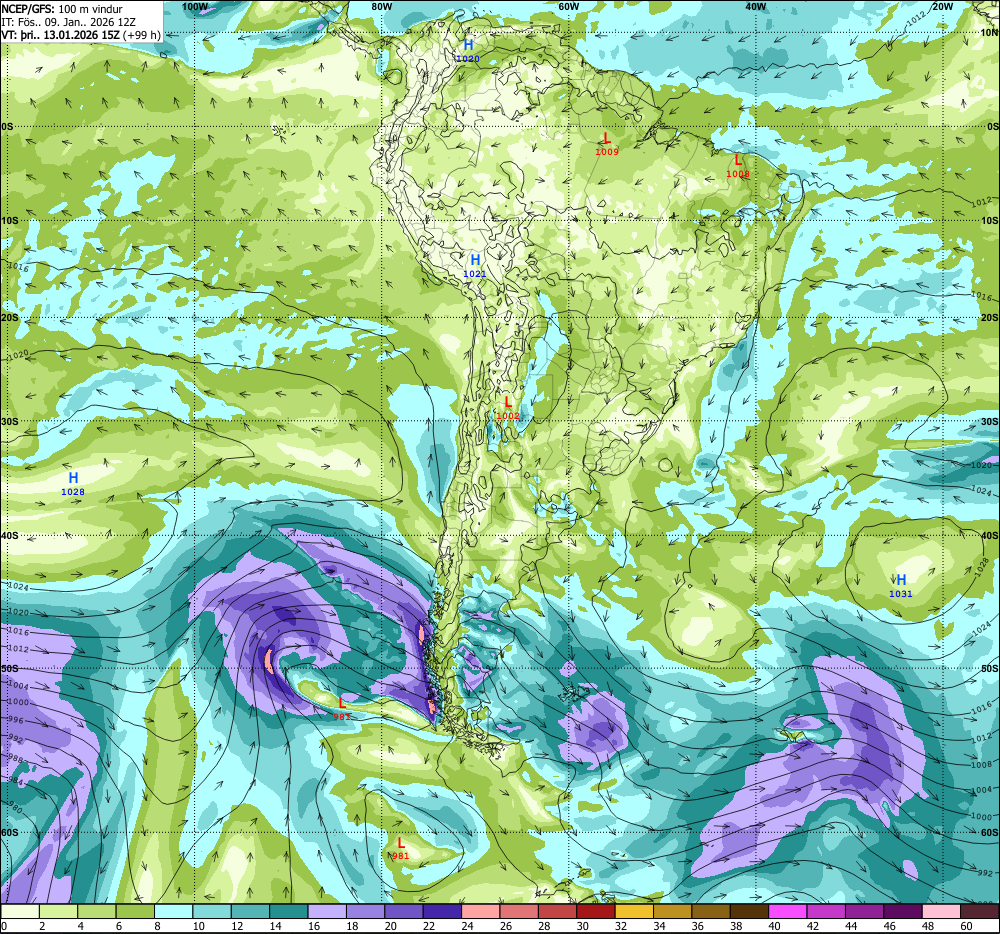Viewport: 1000px width, 934px height.
Task: Pick the dark brown 38–40 legend swatch
Action: click(x=750, y=911)
